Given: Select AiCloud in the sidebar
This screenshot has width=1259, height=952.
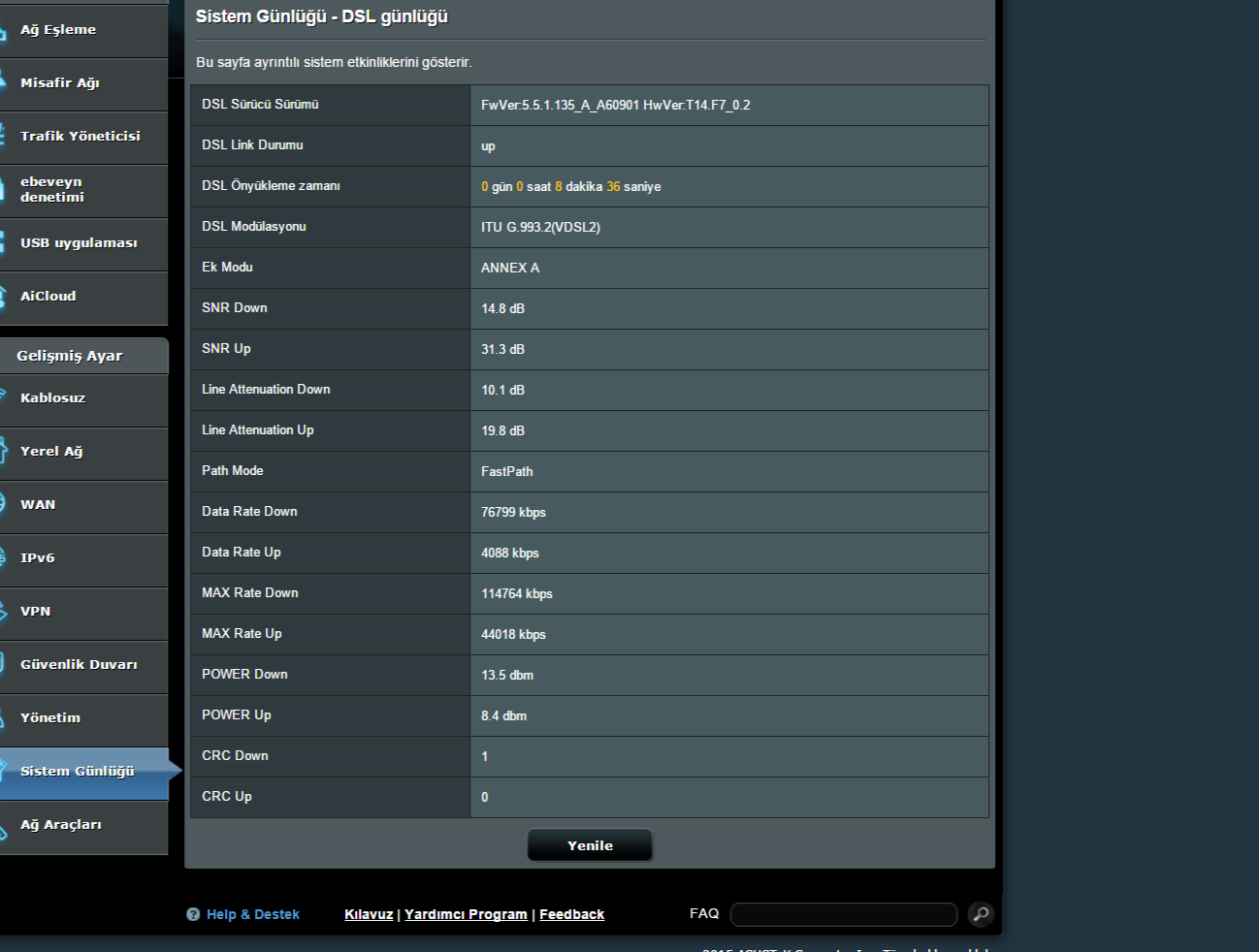Looking at the screenshot, I should coord(48,297).
